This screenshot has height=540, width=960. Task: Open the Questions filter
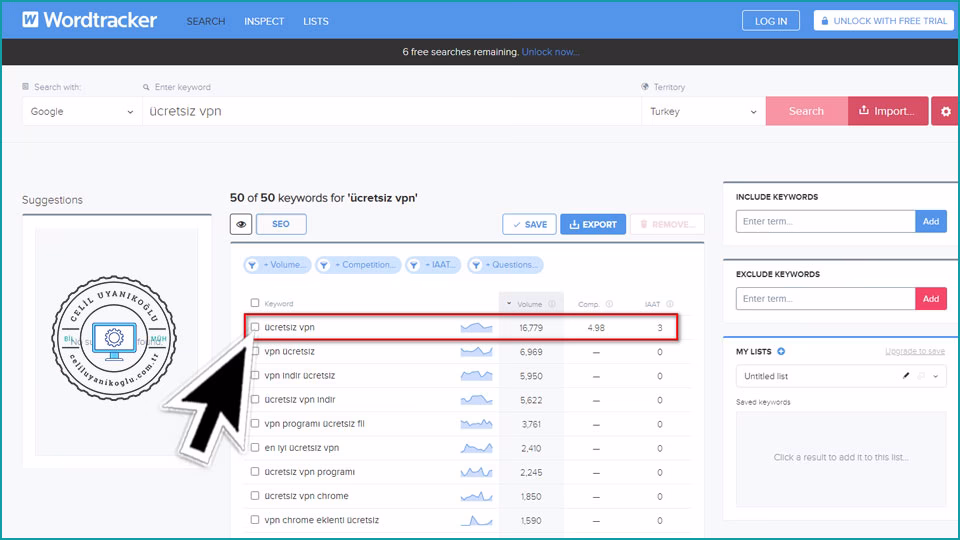(505, 265)
